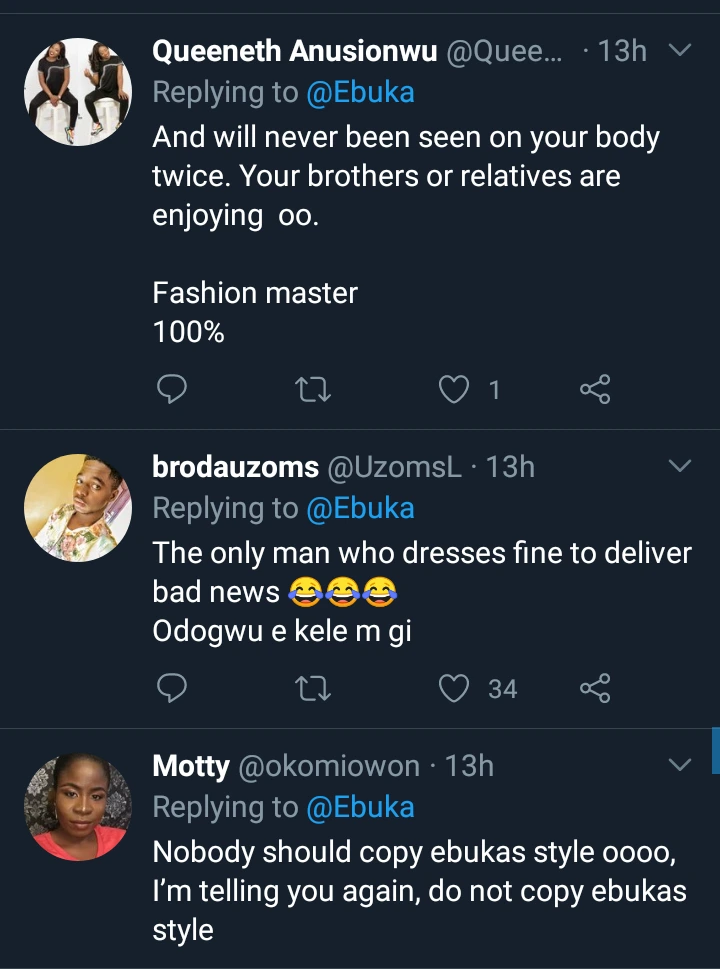Retweet Queeneth Anusionwu's tweet

point(315,389)
